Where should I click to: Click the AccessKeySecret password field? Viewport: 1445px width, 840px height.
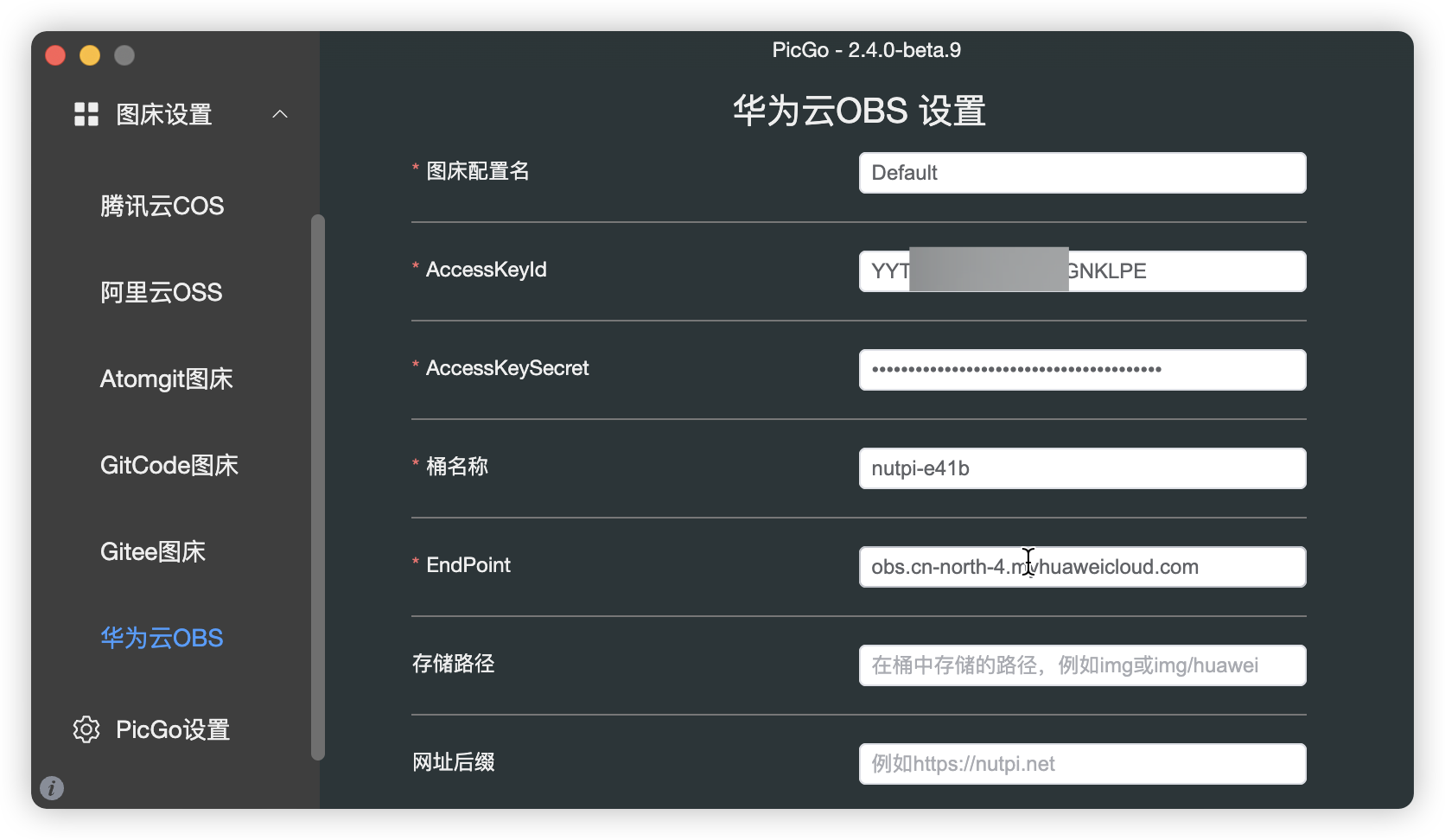tap(1082, 370)
